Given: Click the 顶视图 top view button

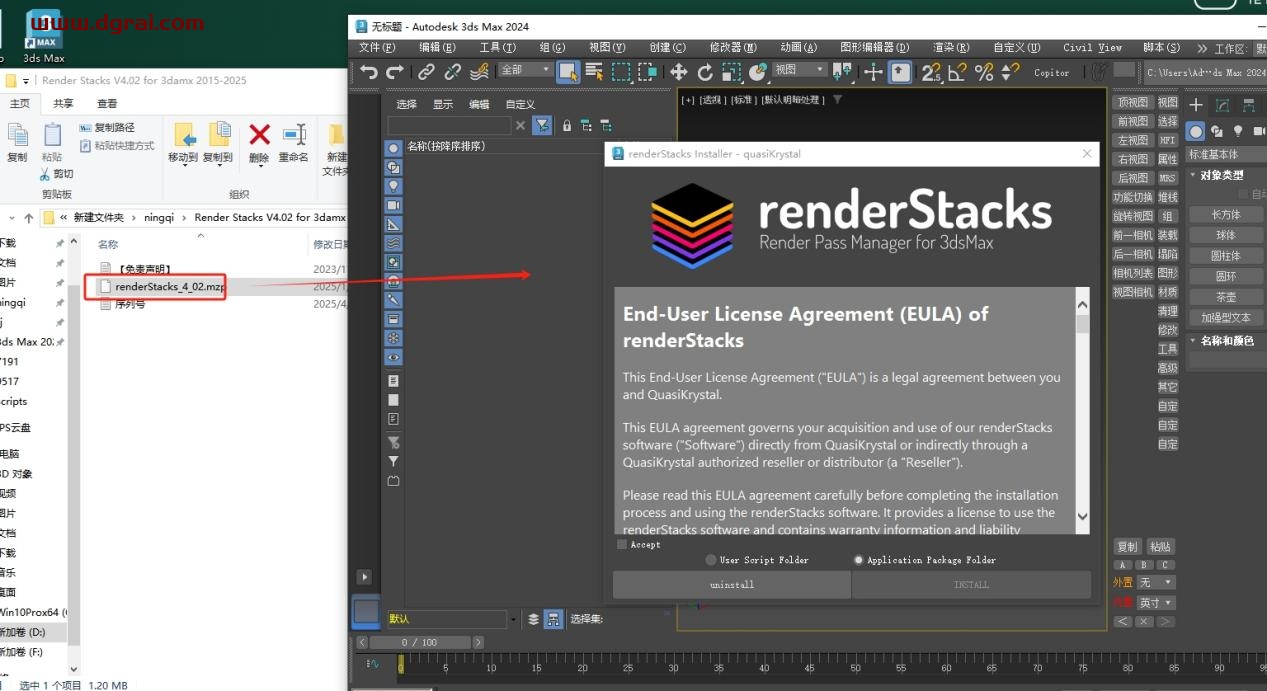Looking at the screenshot, I should coord(1133,102).
